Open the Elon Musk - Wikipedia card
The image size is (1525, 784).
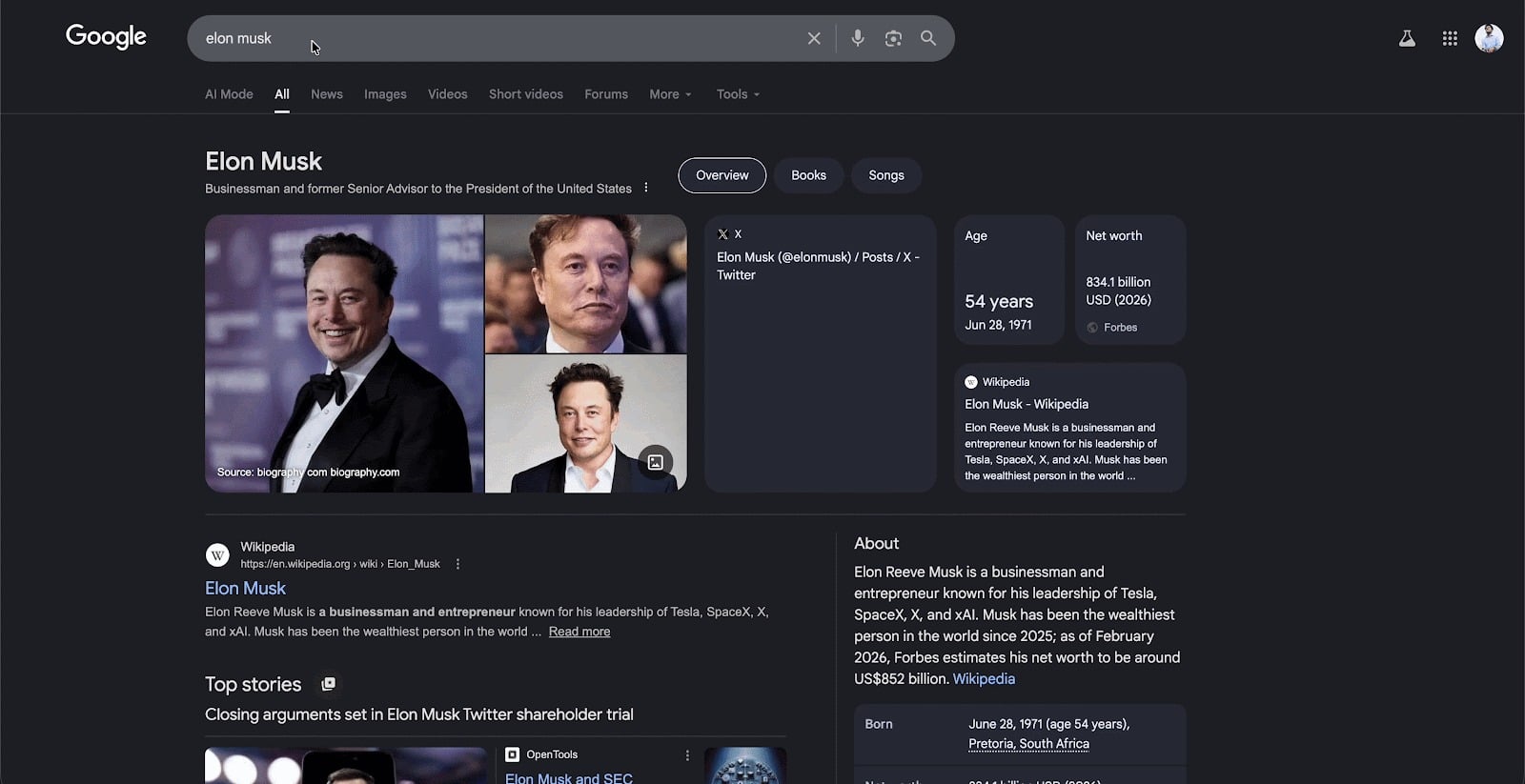[1070, 427]
